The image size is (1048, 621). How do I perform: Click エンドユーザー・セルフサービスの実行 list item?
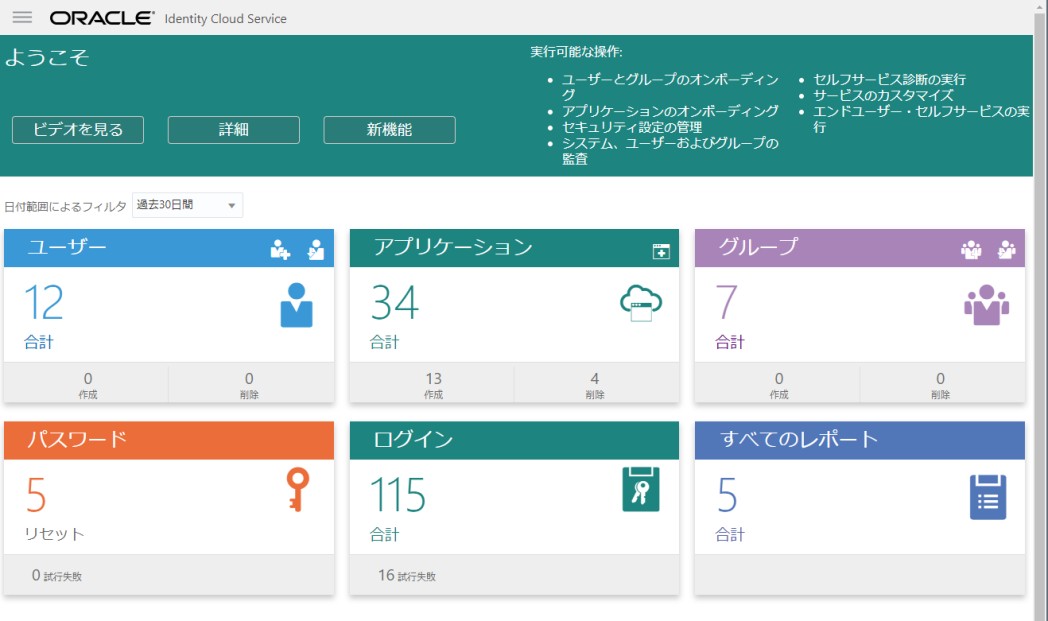921,119
